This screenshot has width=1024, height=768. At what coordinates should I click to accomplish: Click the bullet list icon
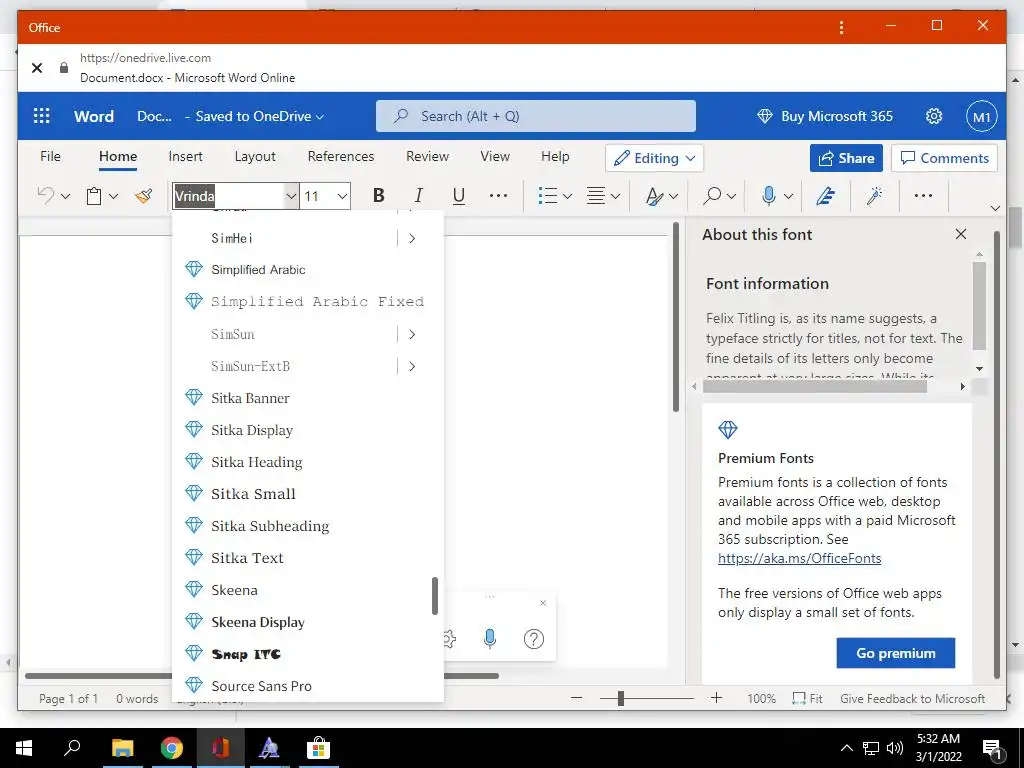click(x=547, y=195)
